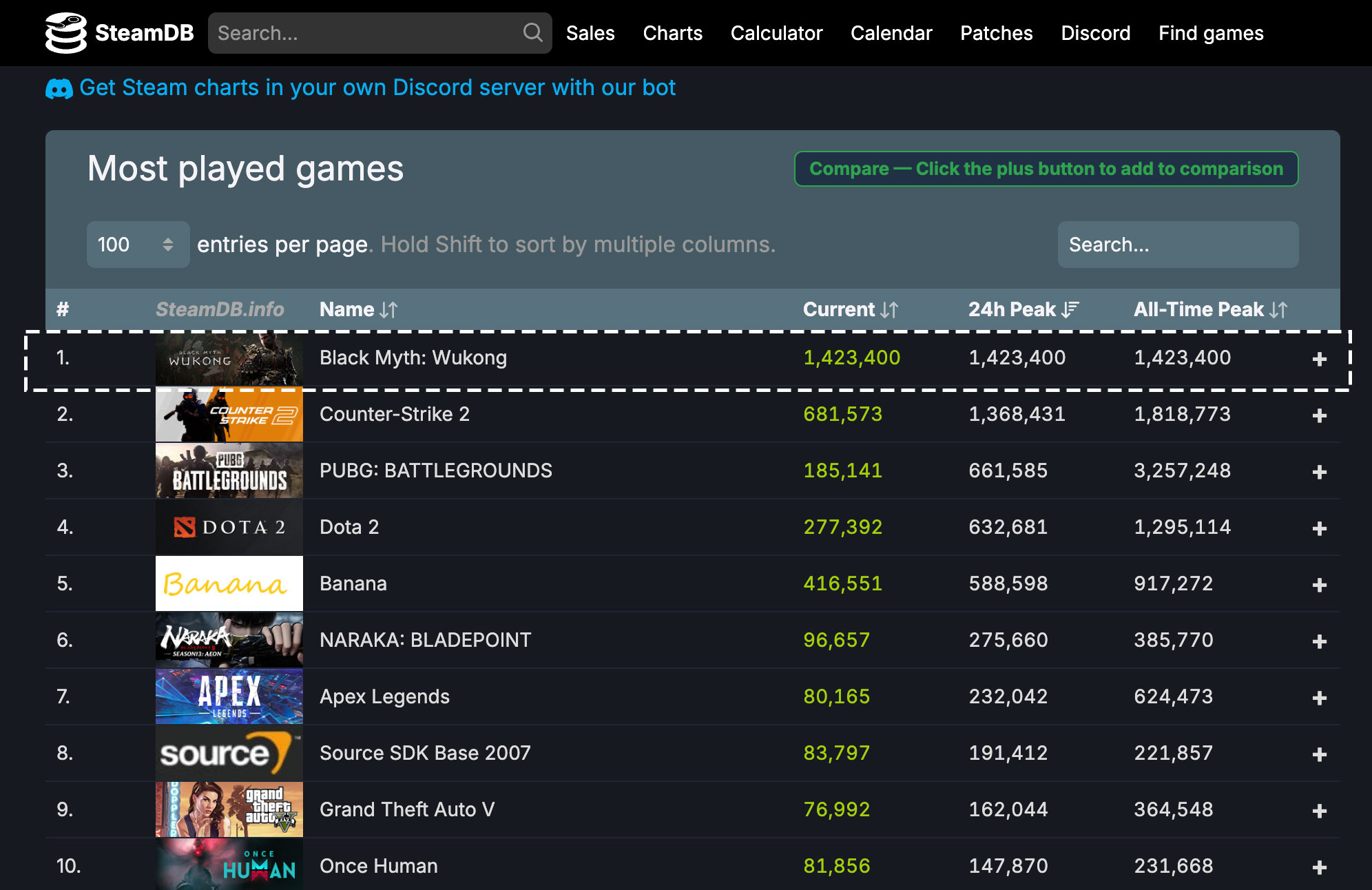Open the Banana name link

353,583
